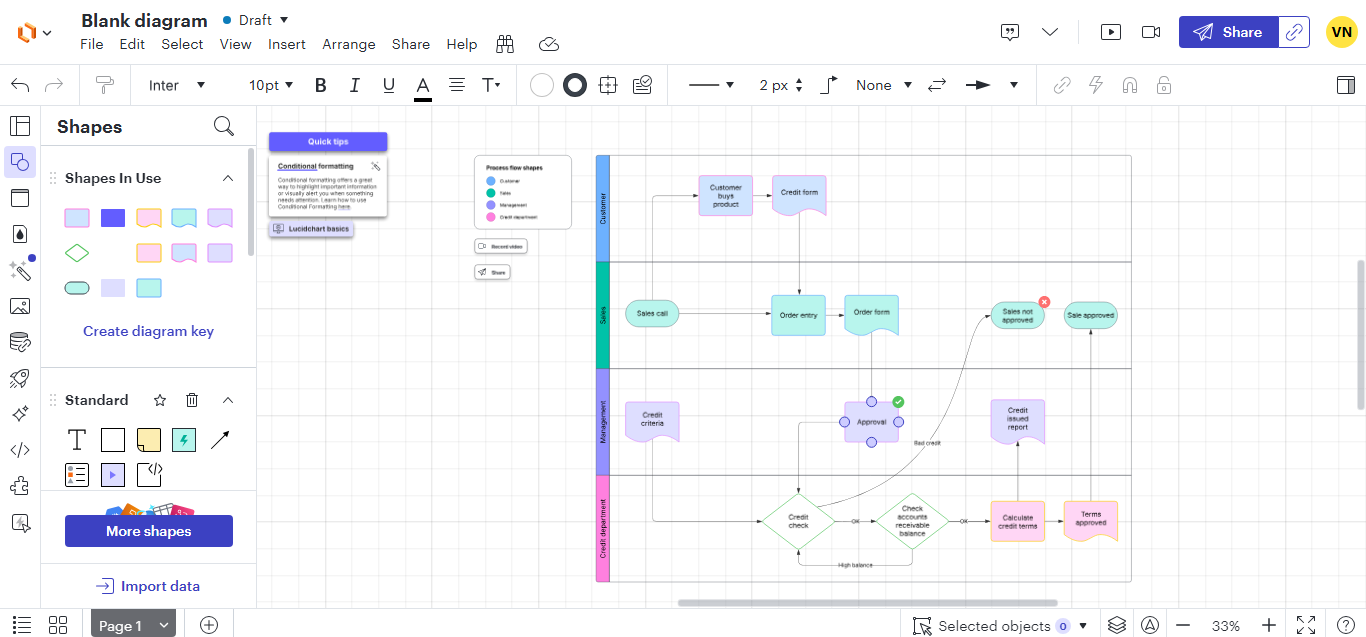Click the fullscreen expand icon
Viewport: 1366px width, 637px height.
click(1306, 625)
